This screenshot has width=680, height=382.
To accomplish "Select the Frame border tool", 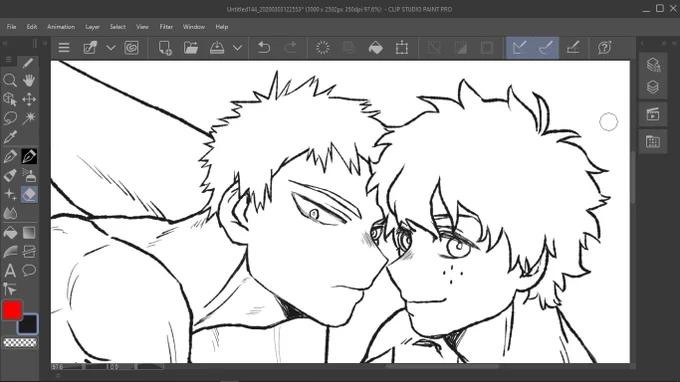I will [29, 251].
